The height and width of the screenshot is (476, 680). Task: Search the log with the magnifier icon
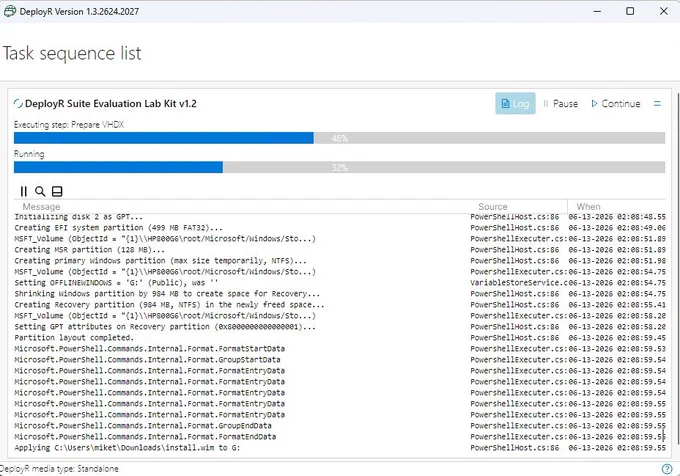(40, 191)
